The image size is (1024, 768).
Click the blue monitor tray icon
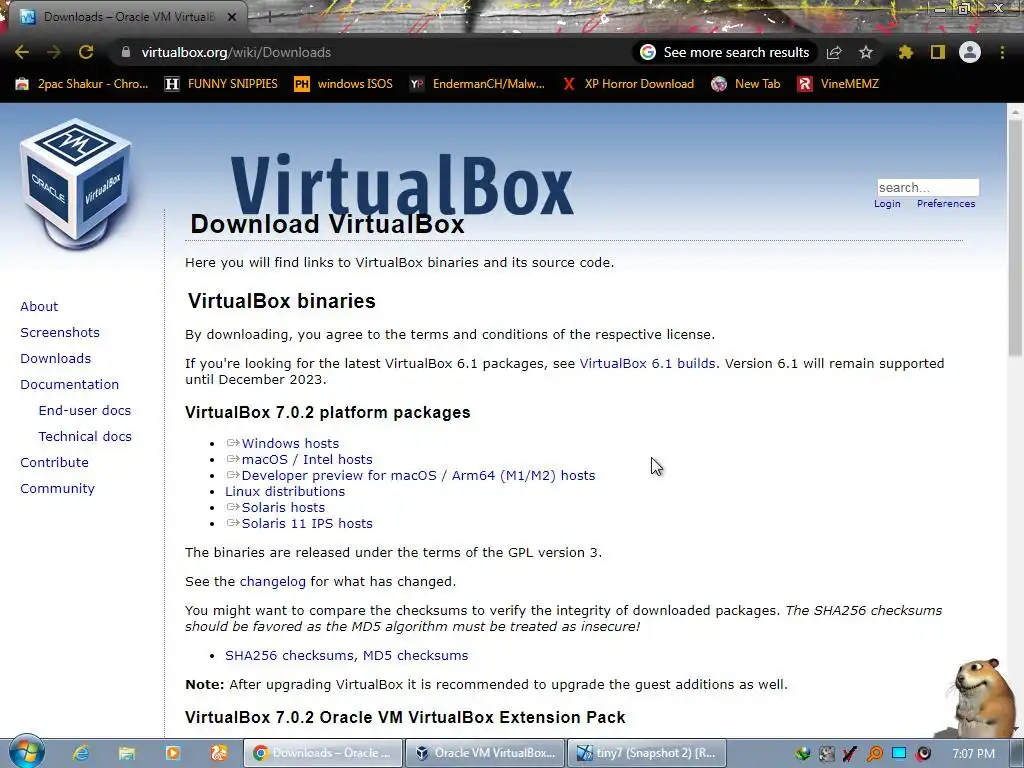click(x=899, y=754)
